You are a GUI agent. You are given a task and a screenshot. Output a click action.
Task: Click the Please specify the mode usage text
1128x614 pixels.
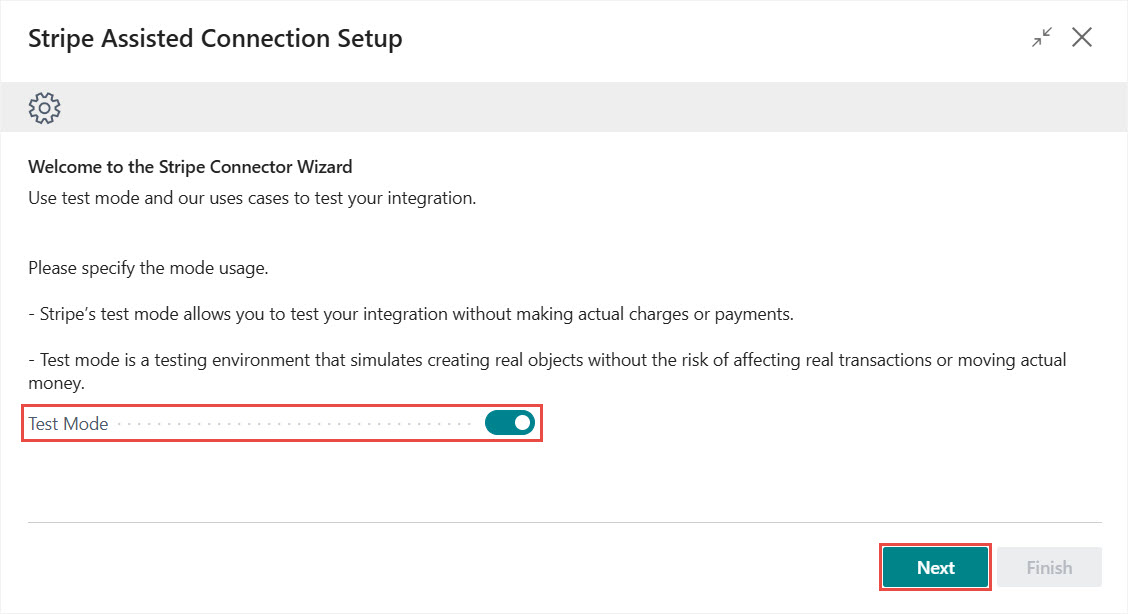(x=148, y=268)
